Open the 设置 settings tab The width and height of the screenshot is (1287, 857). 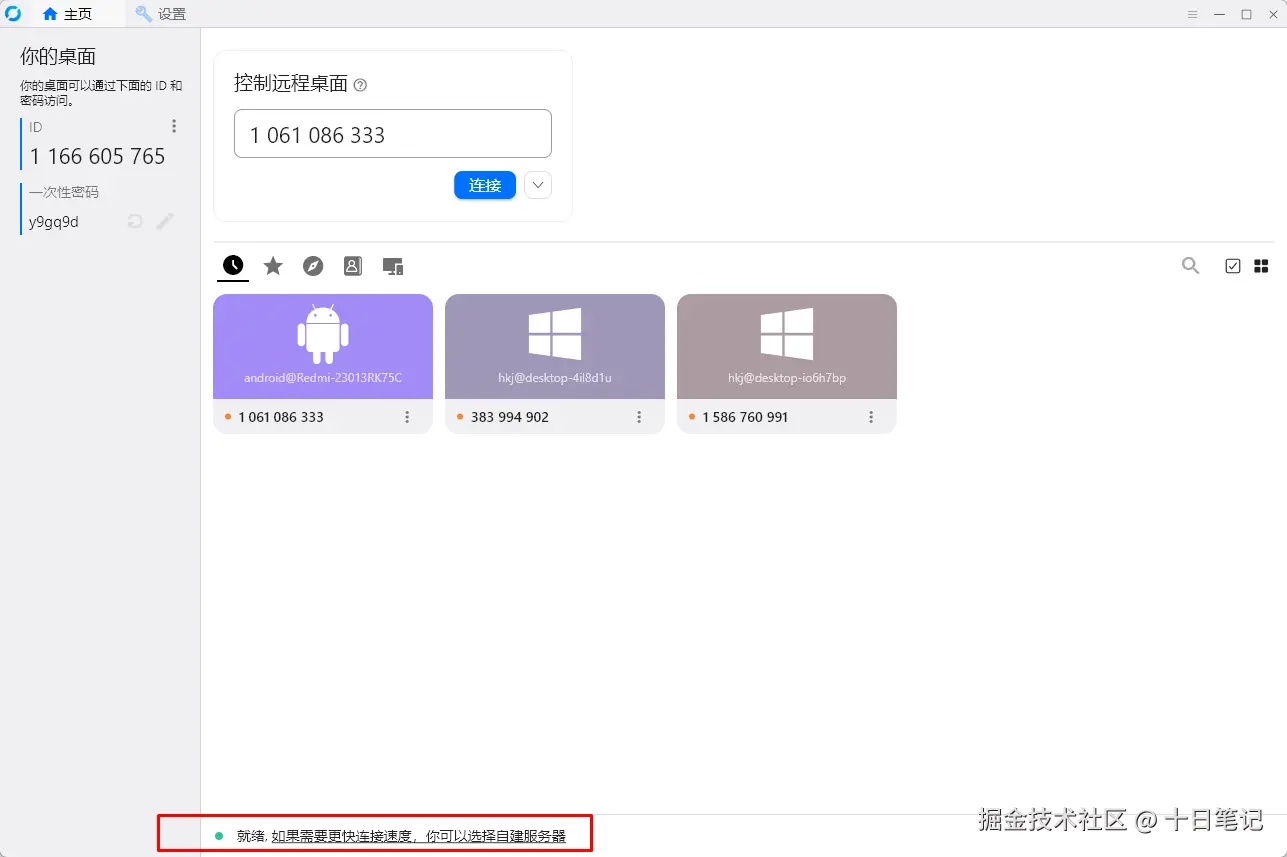tap(160, 14)
